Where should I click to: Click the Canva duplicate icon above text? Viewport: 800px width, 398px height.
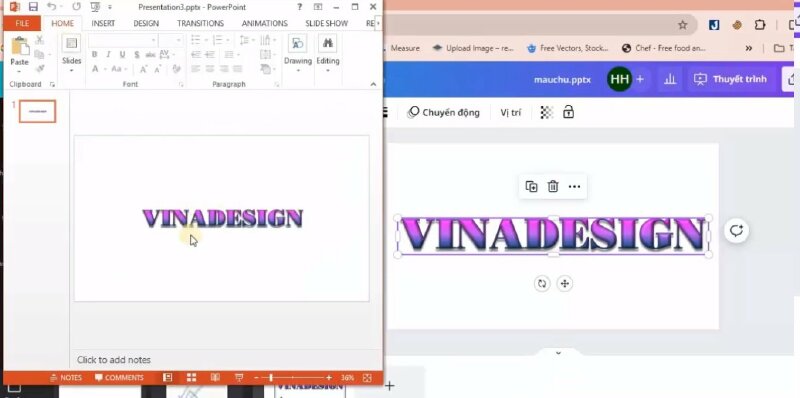pos(531,186)
